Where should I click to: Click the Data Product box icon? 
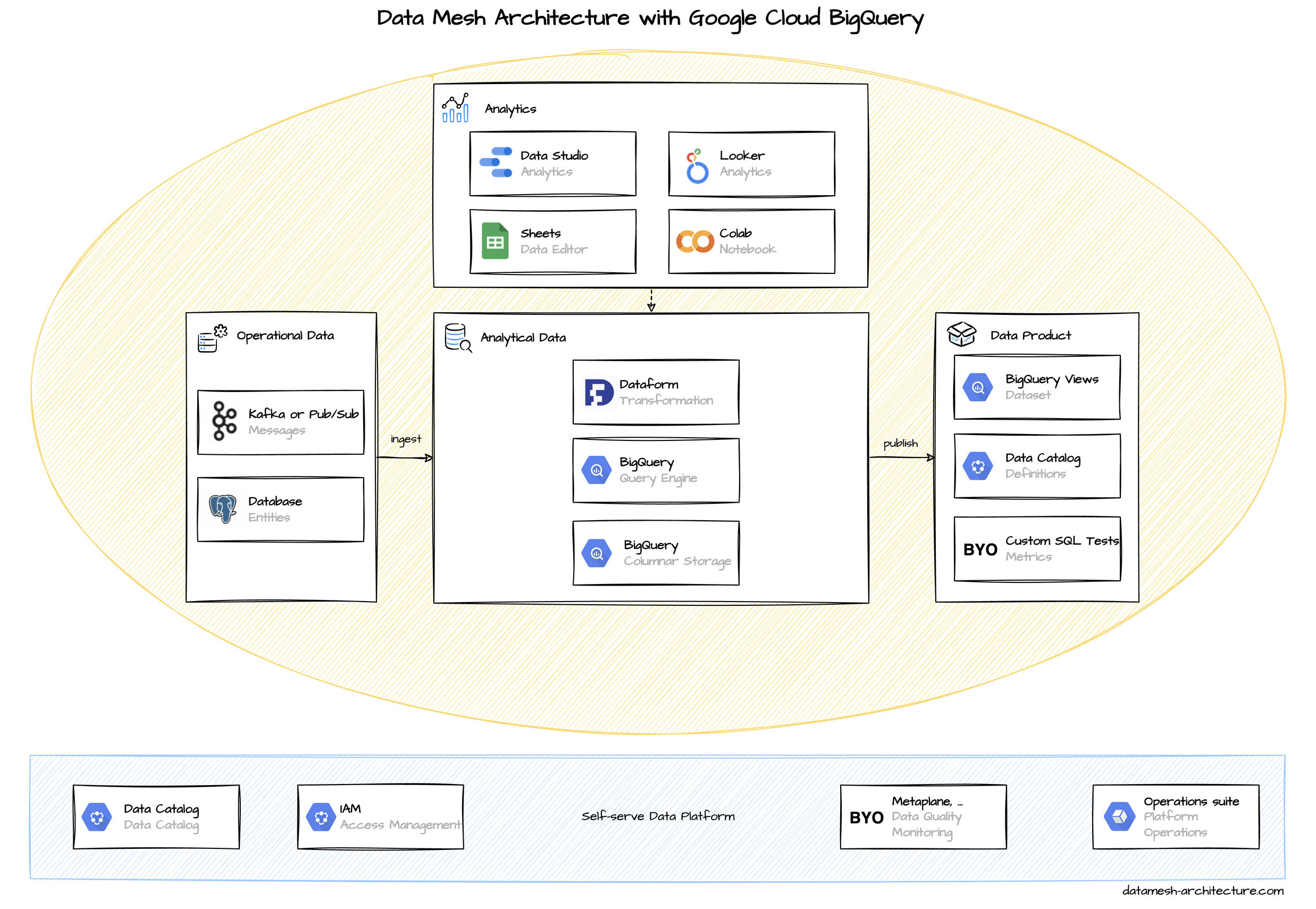click(961, 335)
